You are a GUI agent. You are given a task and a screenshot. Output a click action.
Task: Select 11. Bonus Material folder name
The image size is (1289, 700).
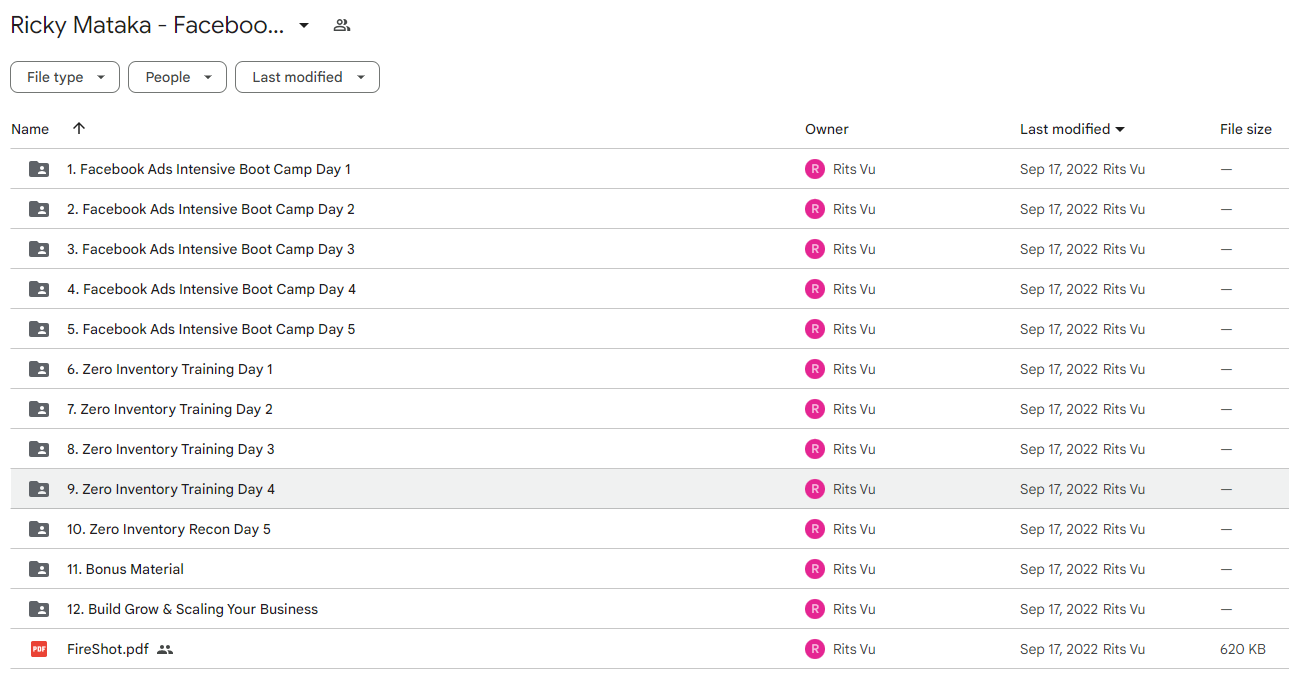pos(126,569)
